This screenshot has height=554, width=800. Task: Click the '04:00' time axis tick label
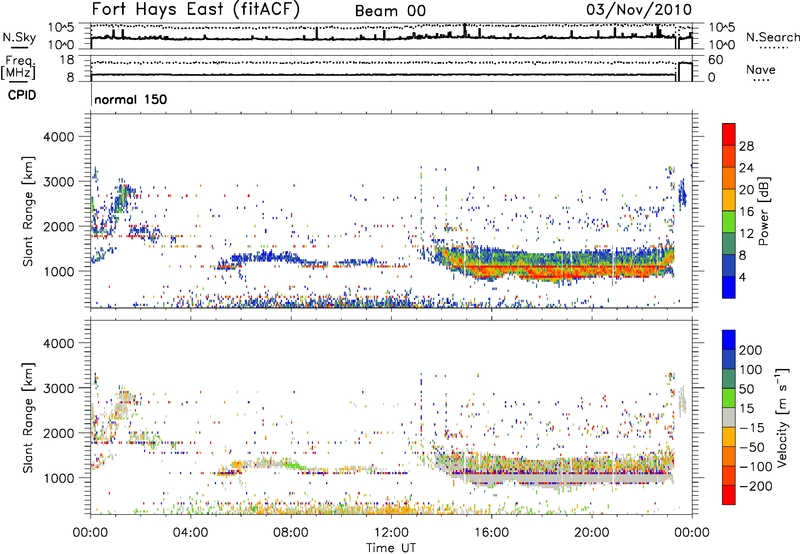pyautogui.click(x=190, y=533)
